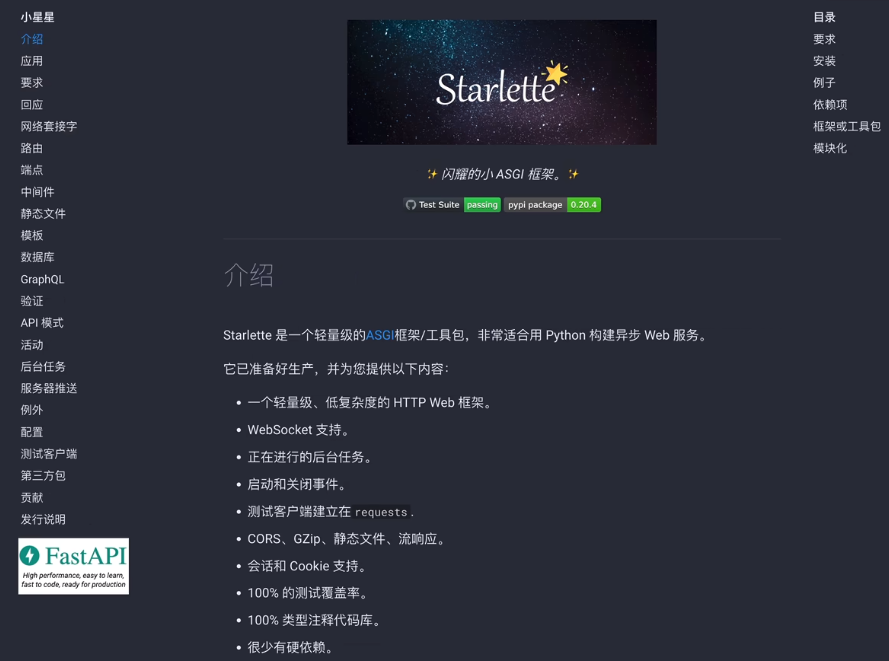Follow the ASGI hyperlink in introduction
Screen dimensions: 889x661
(x=380, y=335)
